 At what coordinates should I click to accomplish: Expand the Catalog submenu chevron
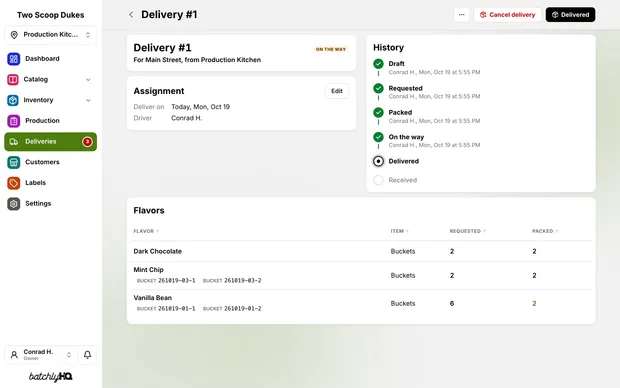[88, 79]
